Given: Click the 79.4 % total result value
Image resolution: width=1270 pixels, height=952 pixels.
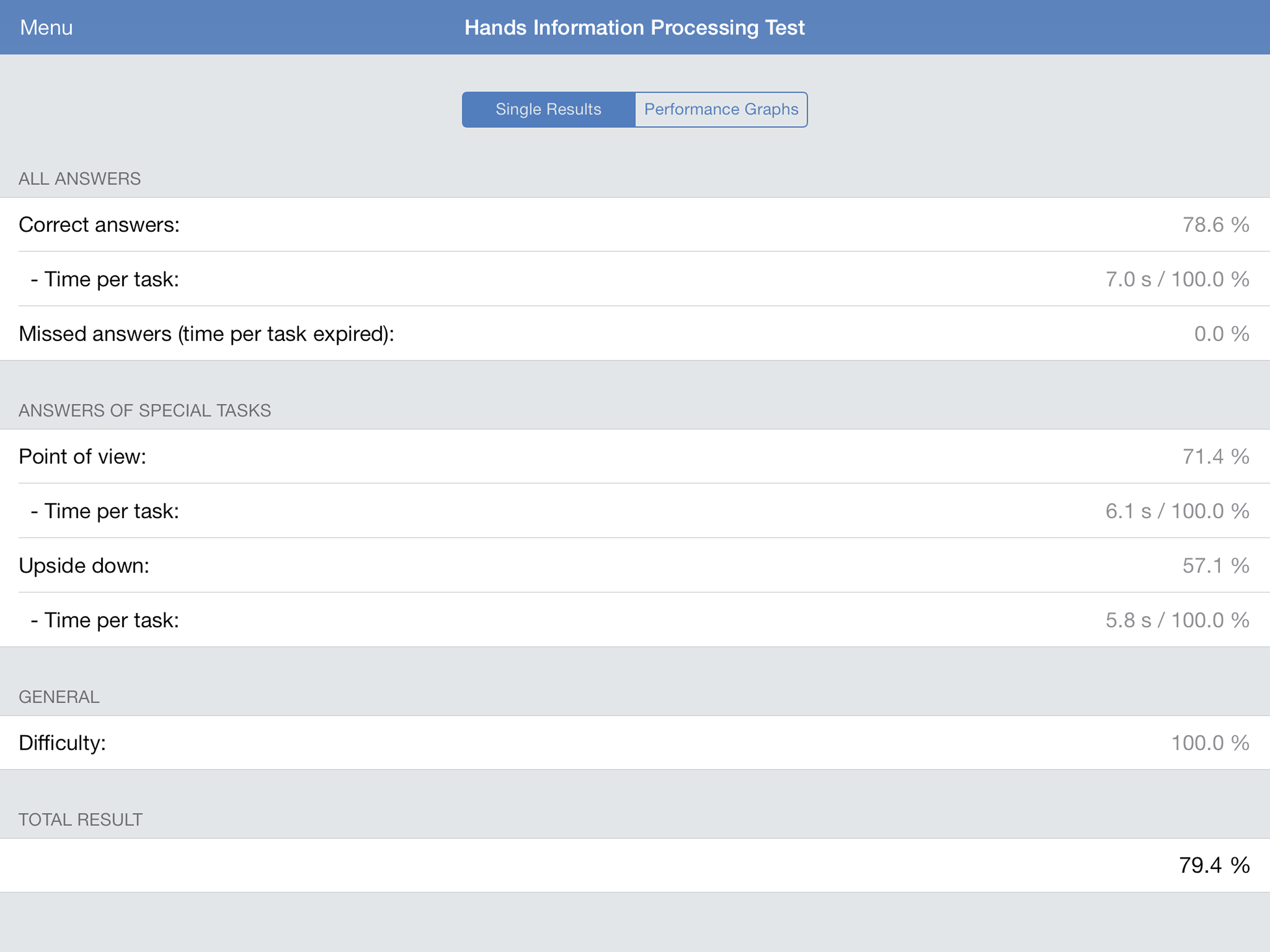Looking at the screenshot, I should point(1214,865).
